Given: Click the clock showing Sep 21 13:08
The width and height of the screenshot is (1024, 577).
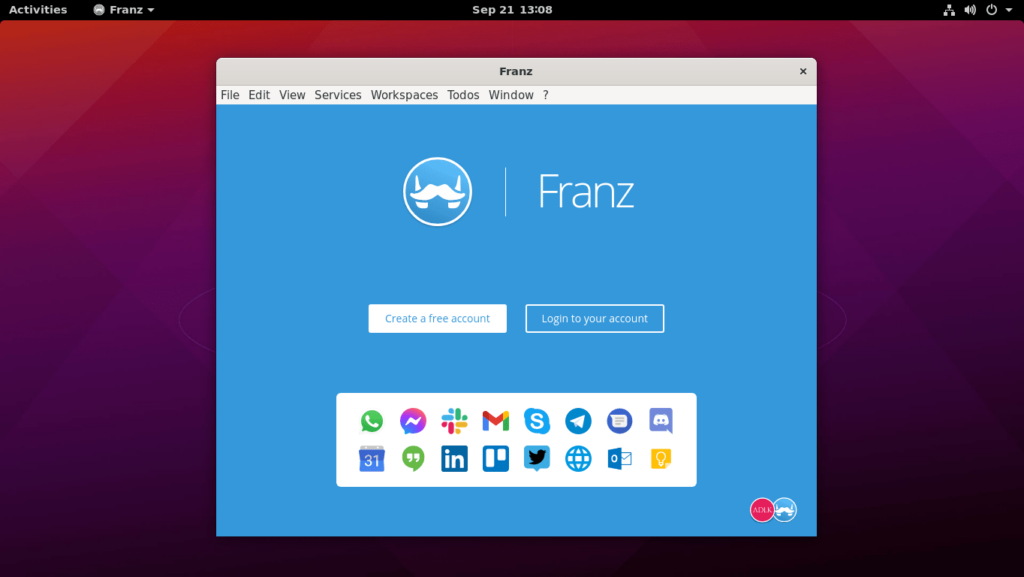Looking at the screenshot, I should [x=512, y=10].
